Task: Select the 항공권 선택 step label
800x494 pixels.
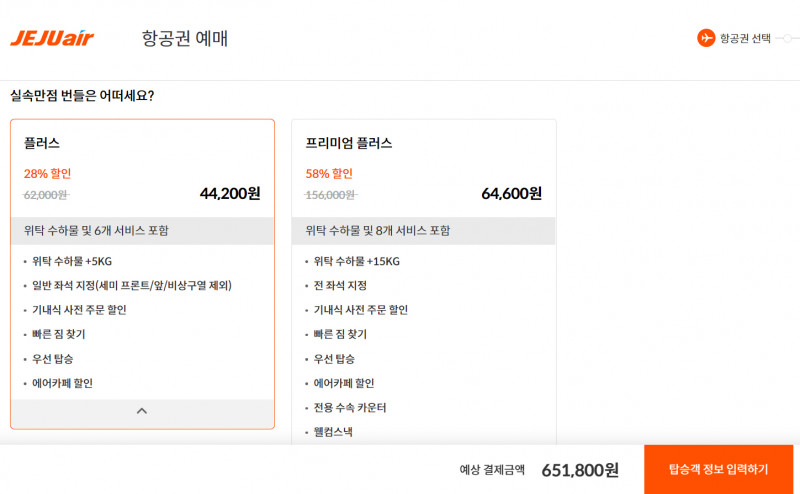Action: click(x=745, y=38)
